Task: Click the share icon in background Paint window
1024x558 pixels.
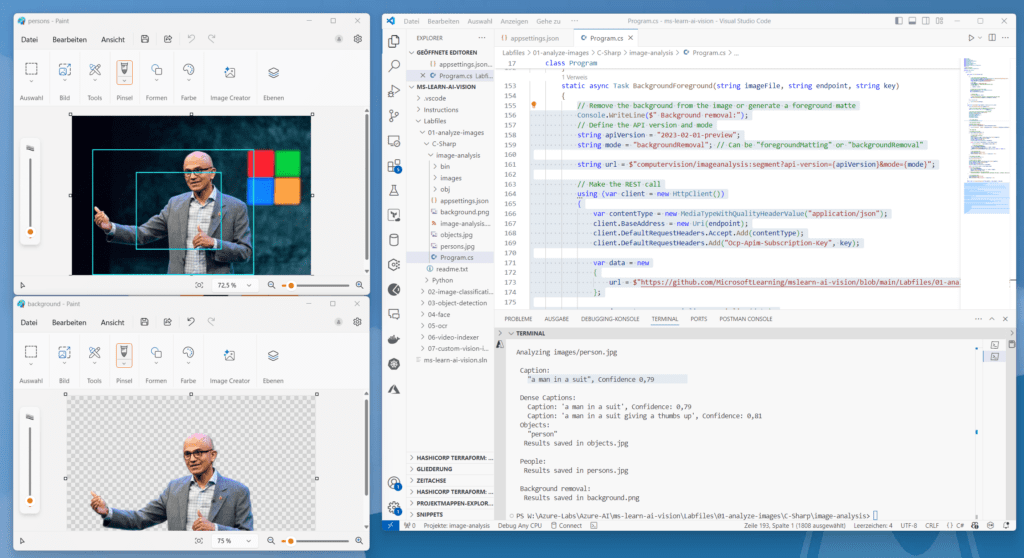Action: coord(168,321)
